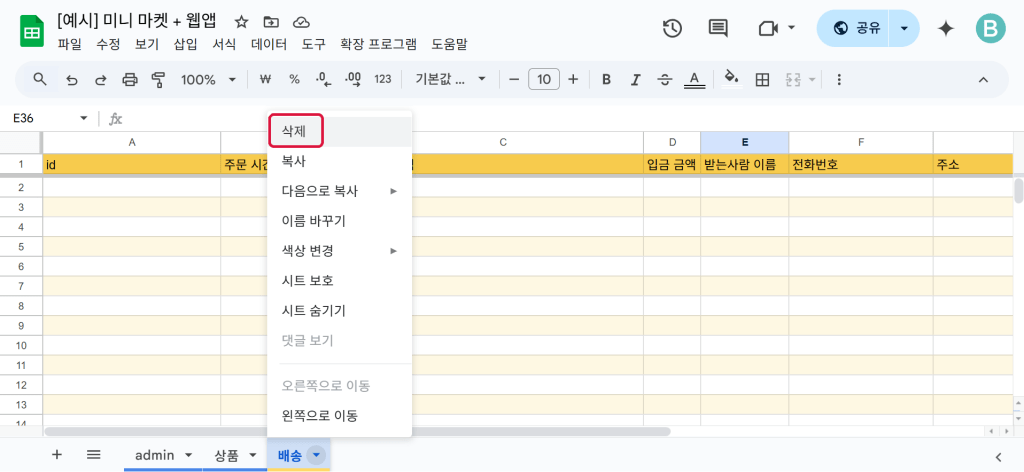Open the admin sheet tab dropdown arrow
This screenshot has width=1024, height=472.
pyautogui.click(x=187, y=455)
